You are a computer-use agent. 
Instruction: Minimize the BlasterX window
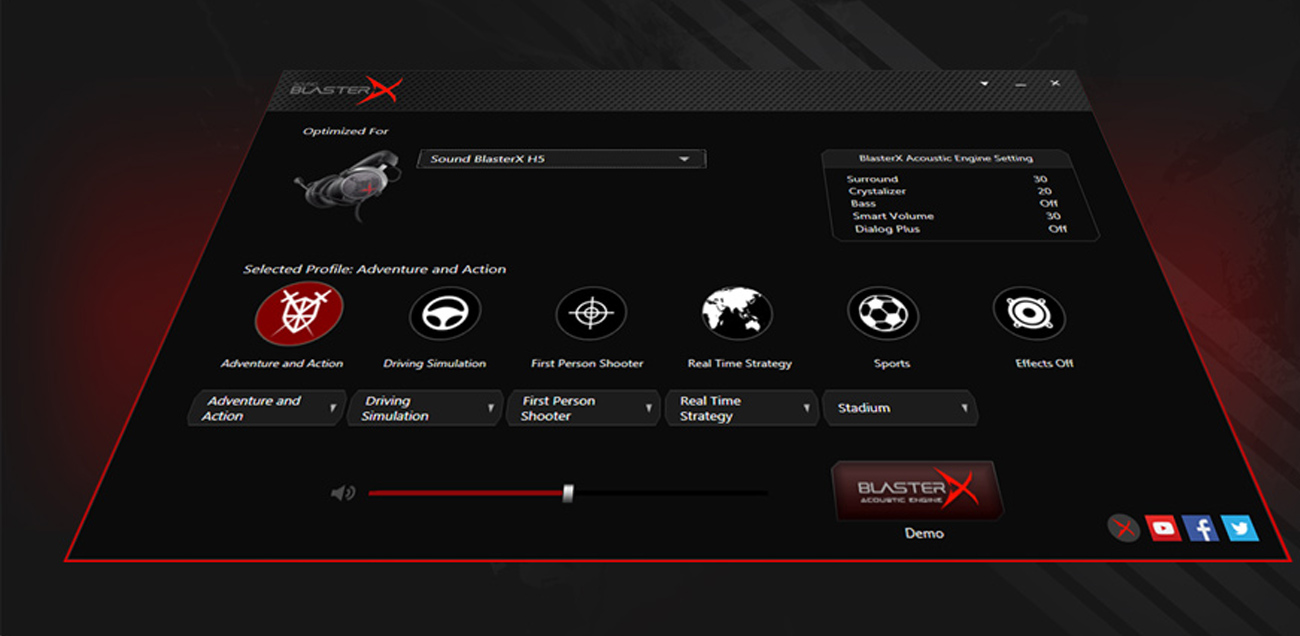(x=1020, y=85)
